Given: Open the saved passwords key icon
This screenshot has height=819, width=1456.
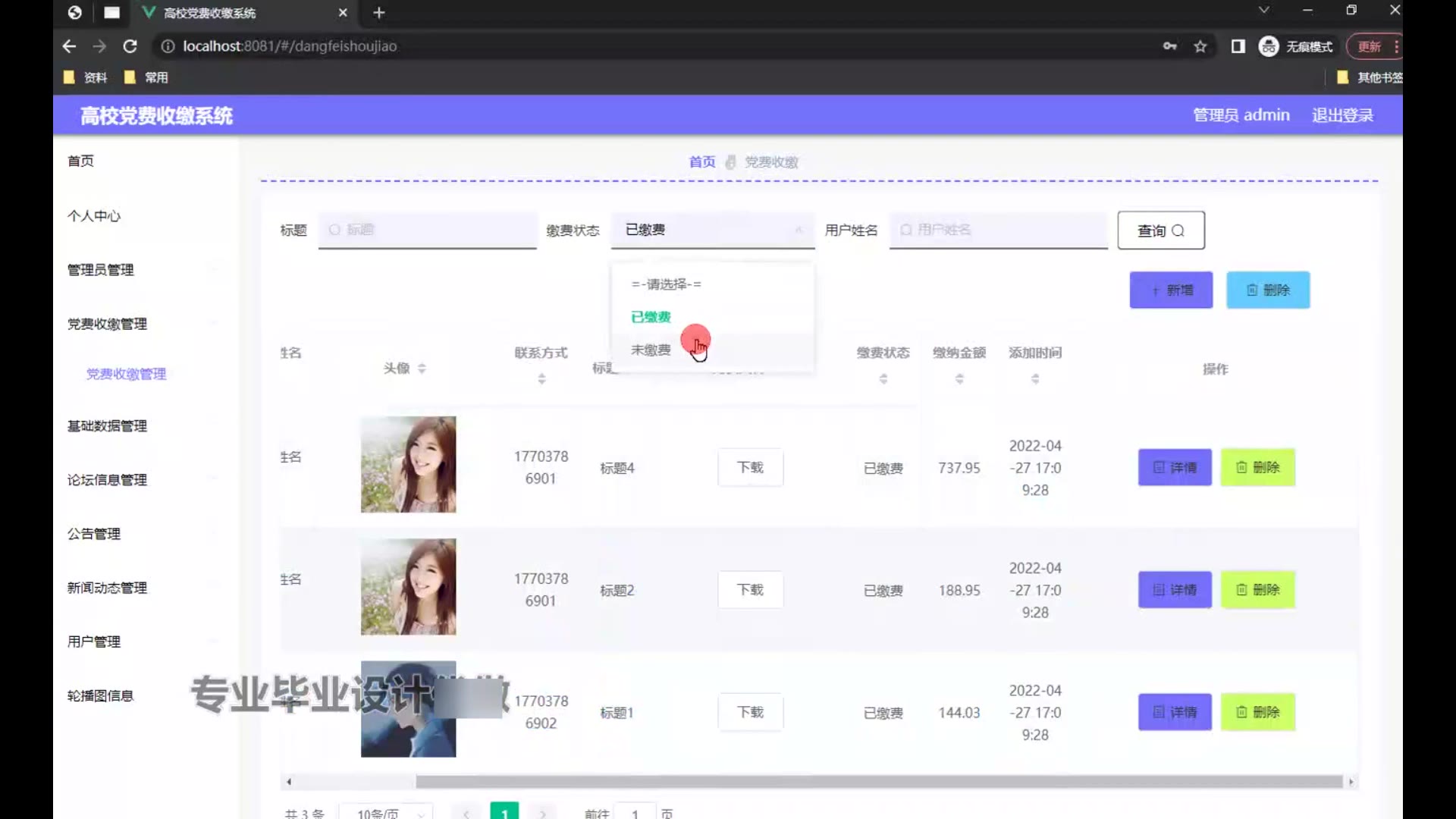Looking at the screenshot, I should [1169, 46].
